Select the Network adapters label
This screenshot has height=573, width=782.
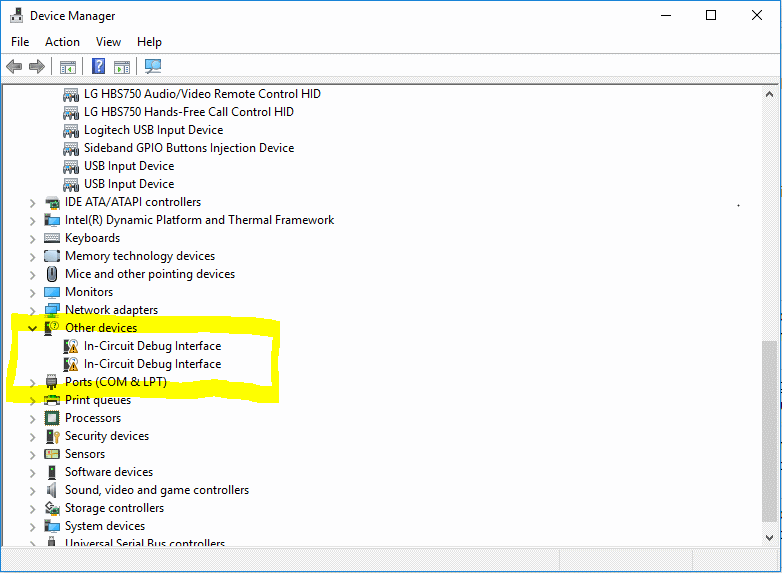[112, 310]
